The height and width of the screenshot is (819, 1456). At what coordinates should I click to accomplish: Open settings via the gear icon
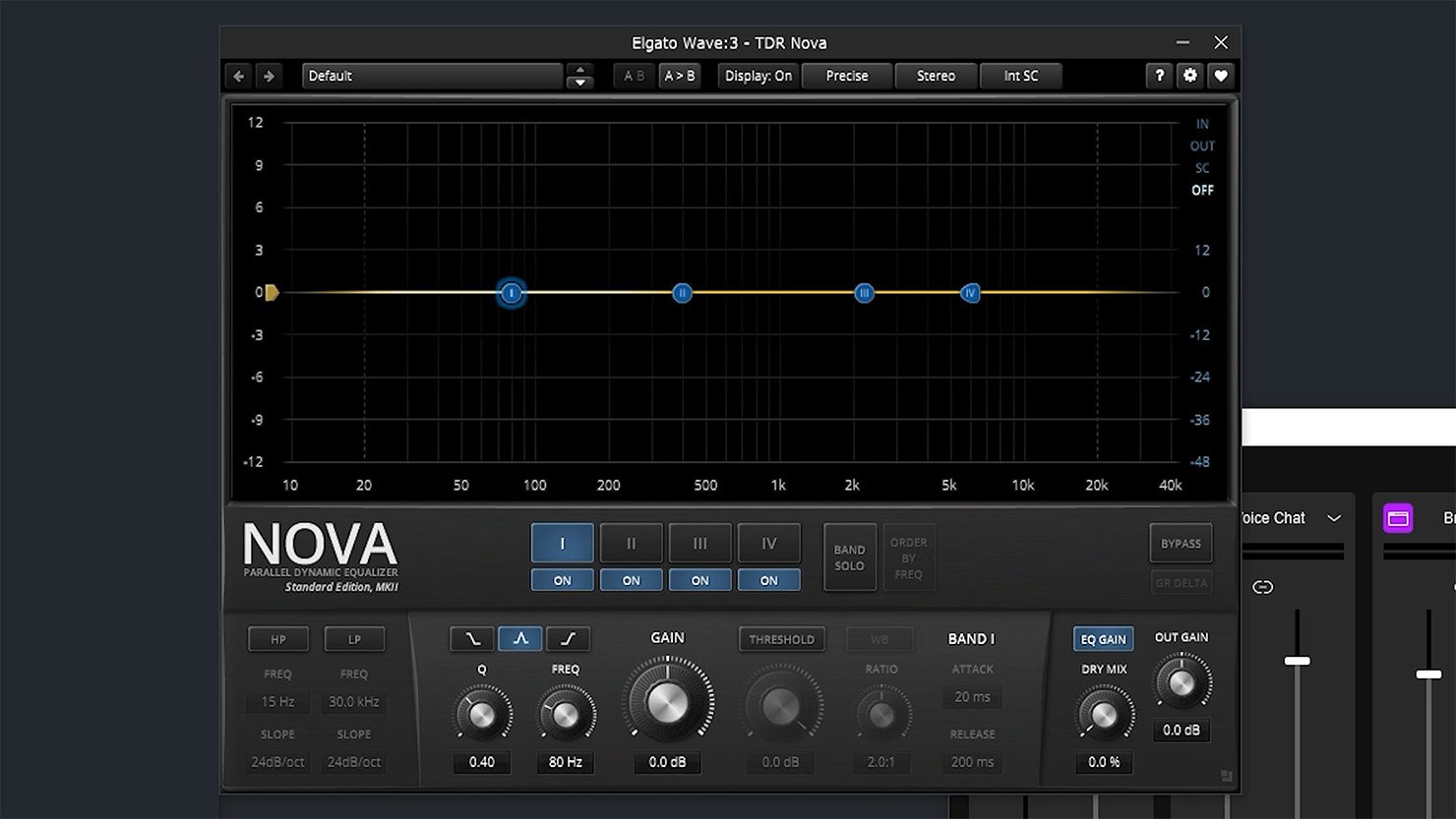tap(1189, 76)
